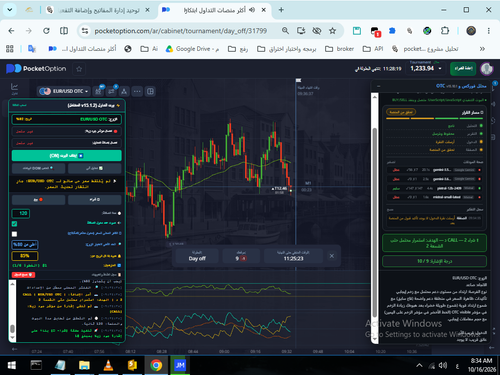Open a new browser tab
The height and width of the screenshot is (375, 500).
[281, 10]
